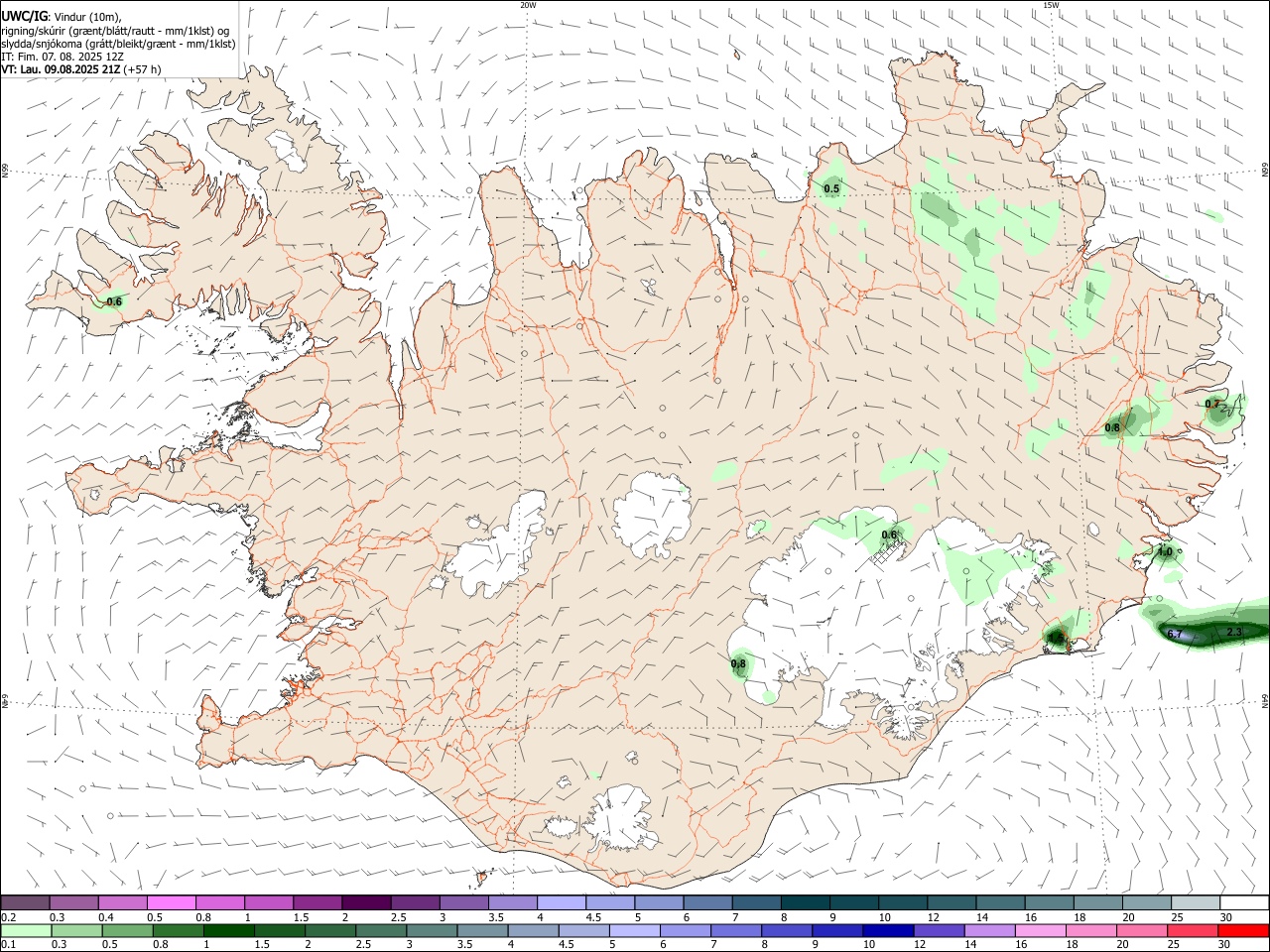This screenshot has height=952, width=1270.
Task: Click the bright magenta swatch between 0.5 and 0.8
Action: coord(171,903)
